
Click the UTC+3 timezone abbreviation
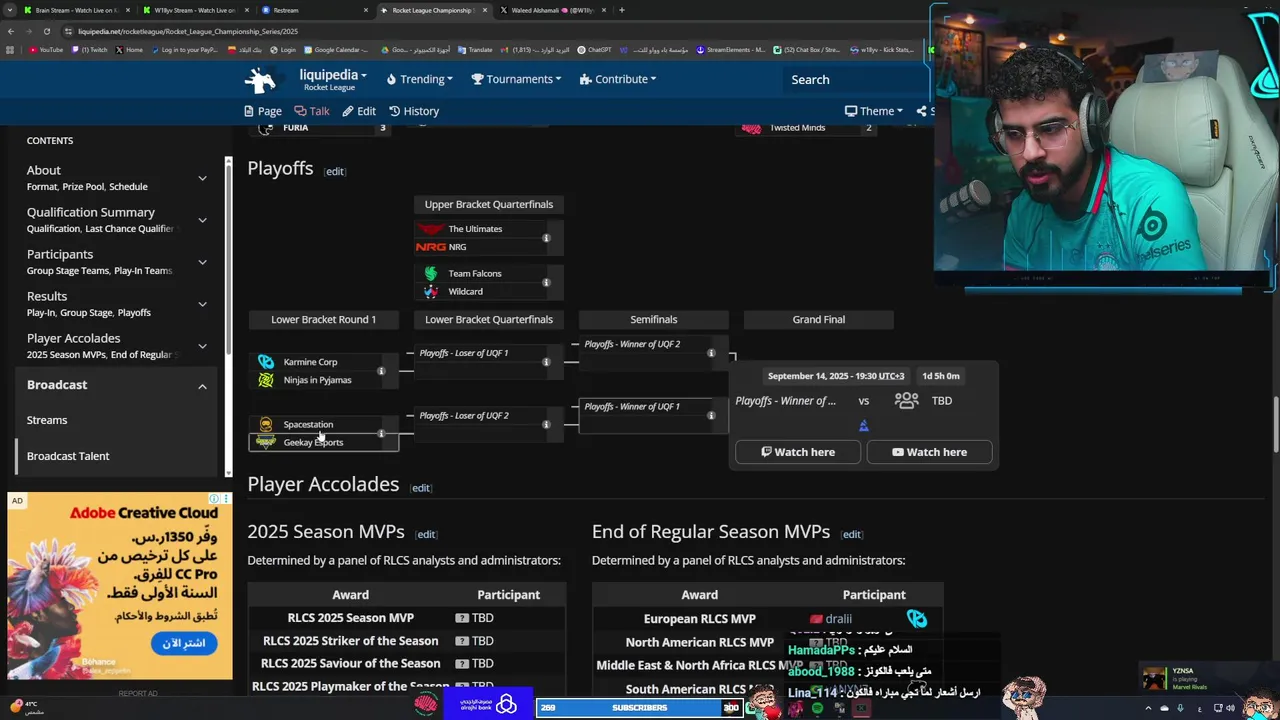(x=891, y=376)
